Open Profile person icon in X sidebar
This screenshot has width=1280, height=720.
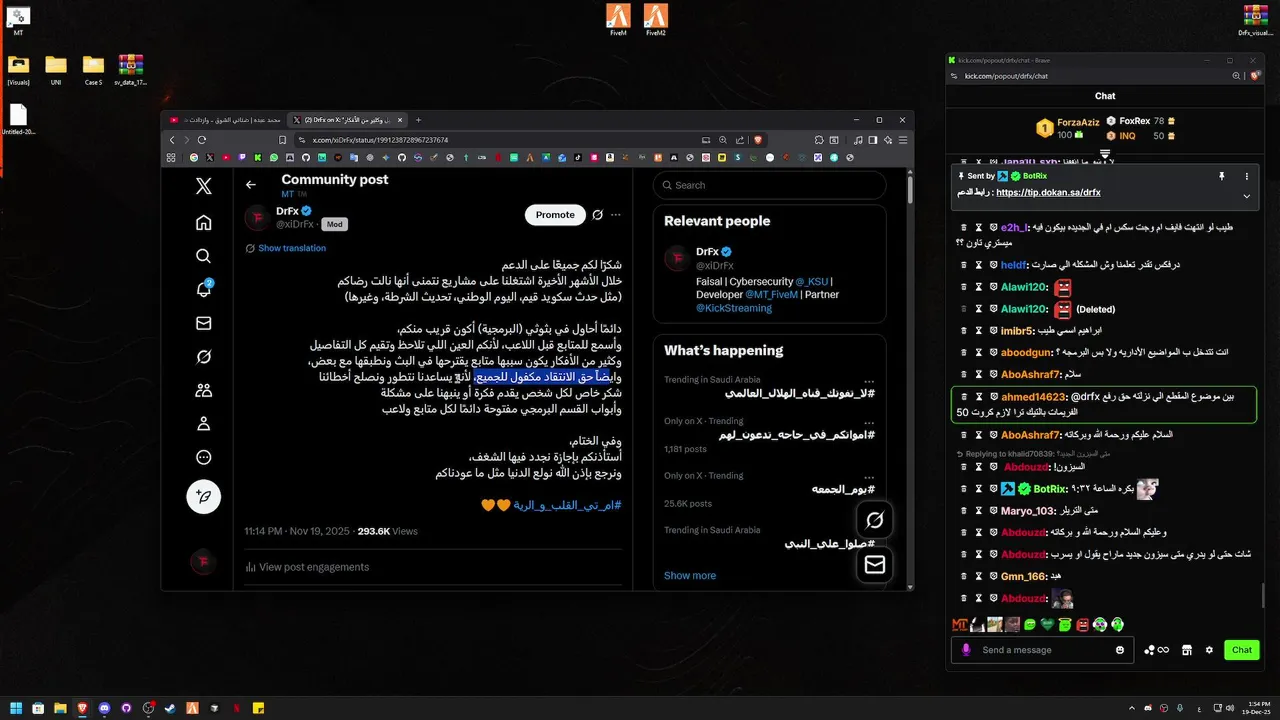point(204,424)
